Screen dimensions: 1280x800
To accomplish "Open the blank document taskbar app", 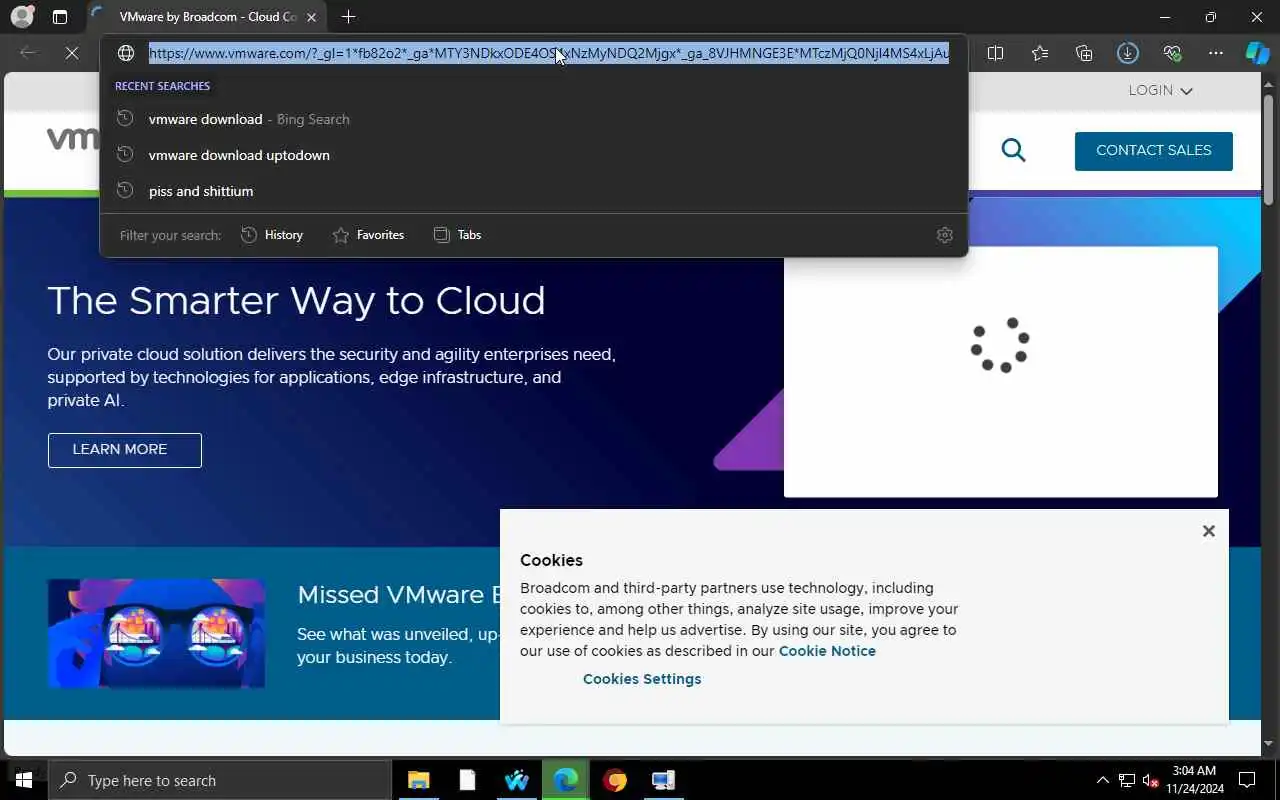I will point(467,780).
